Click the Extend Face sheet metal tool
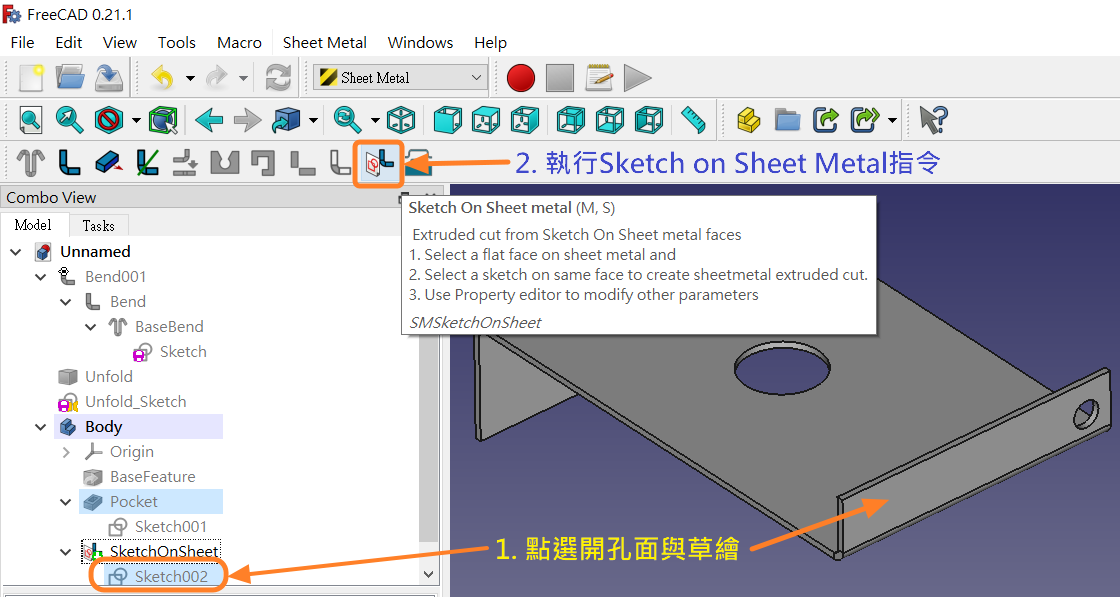The image size is (1120, 597). click(x=109, y=162)
